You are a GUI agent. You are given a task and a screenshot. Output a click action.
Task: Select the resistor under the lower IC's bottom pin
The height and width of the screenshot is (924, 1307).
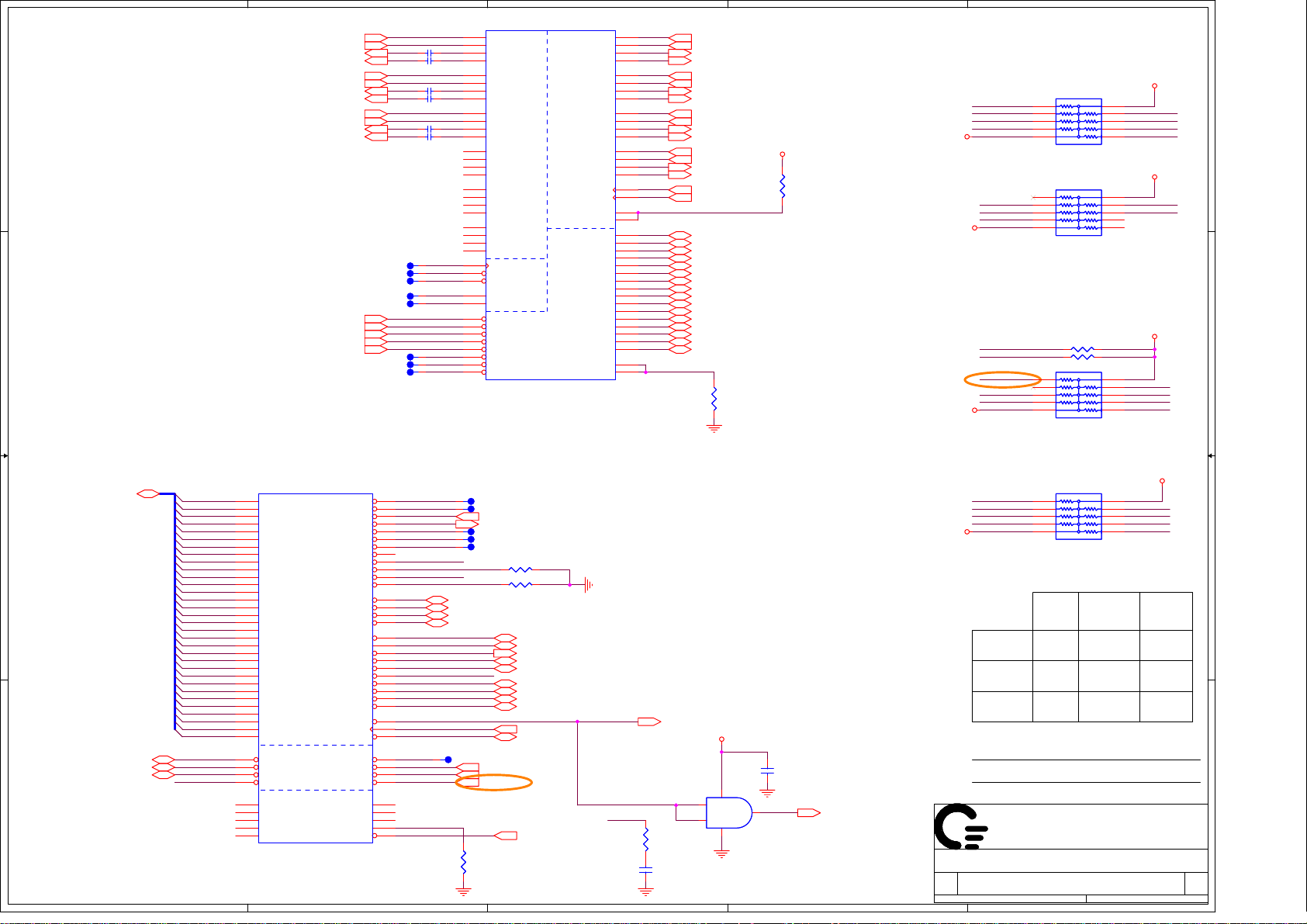tap(463, 863)
